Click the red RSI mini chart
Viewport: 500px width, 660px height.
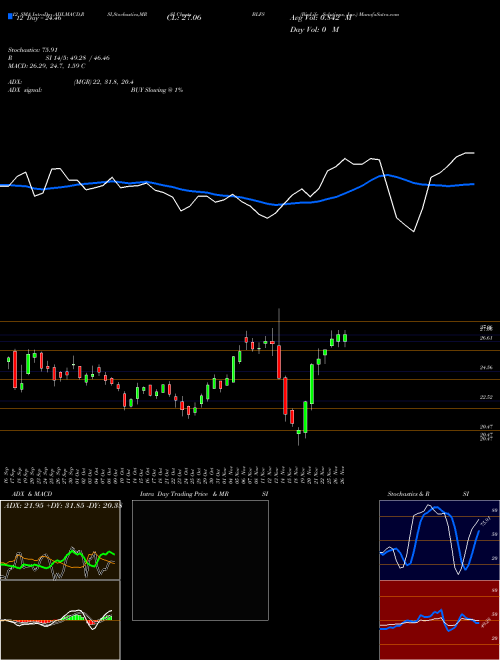439,620
